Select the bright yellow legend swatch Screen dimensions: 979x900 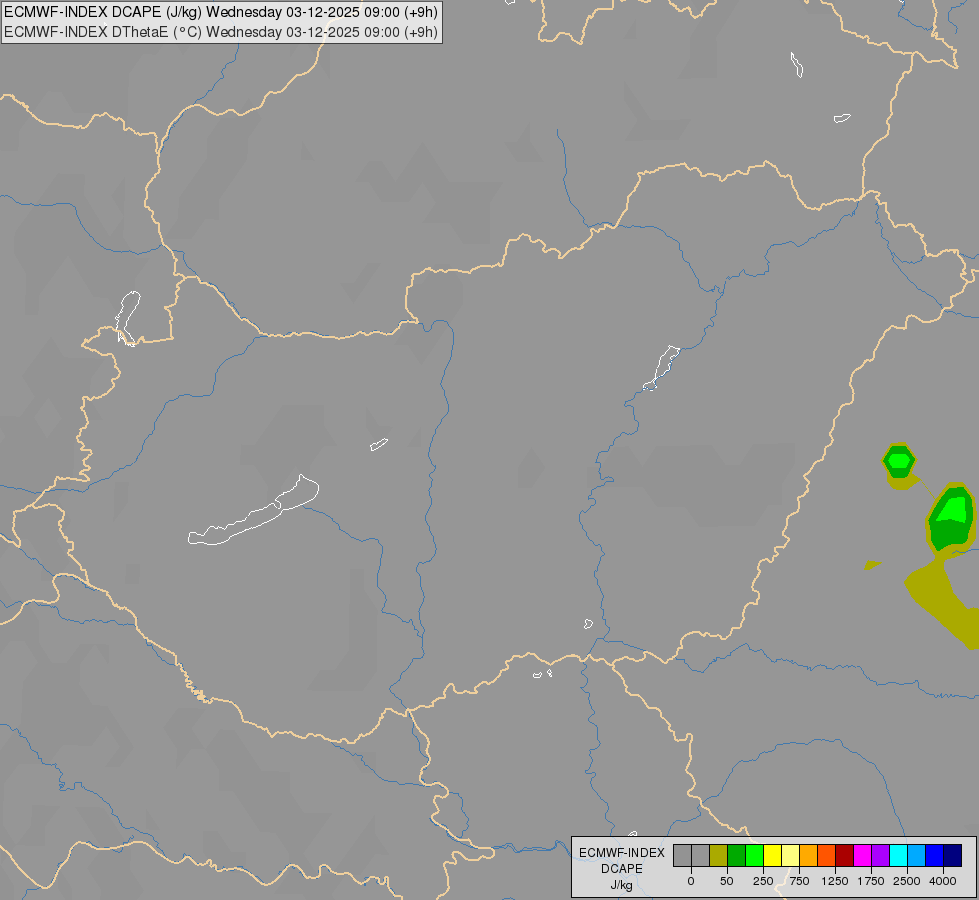[x=772, y=855]
